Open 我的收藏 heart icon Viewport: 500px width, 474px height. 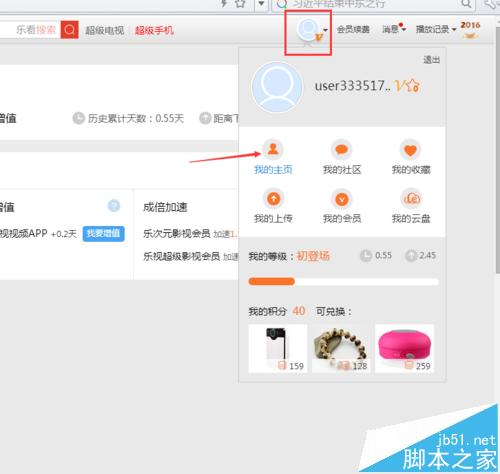pos(411,150)
